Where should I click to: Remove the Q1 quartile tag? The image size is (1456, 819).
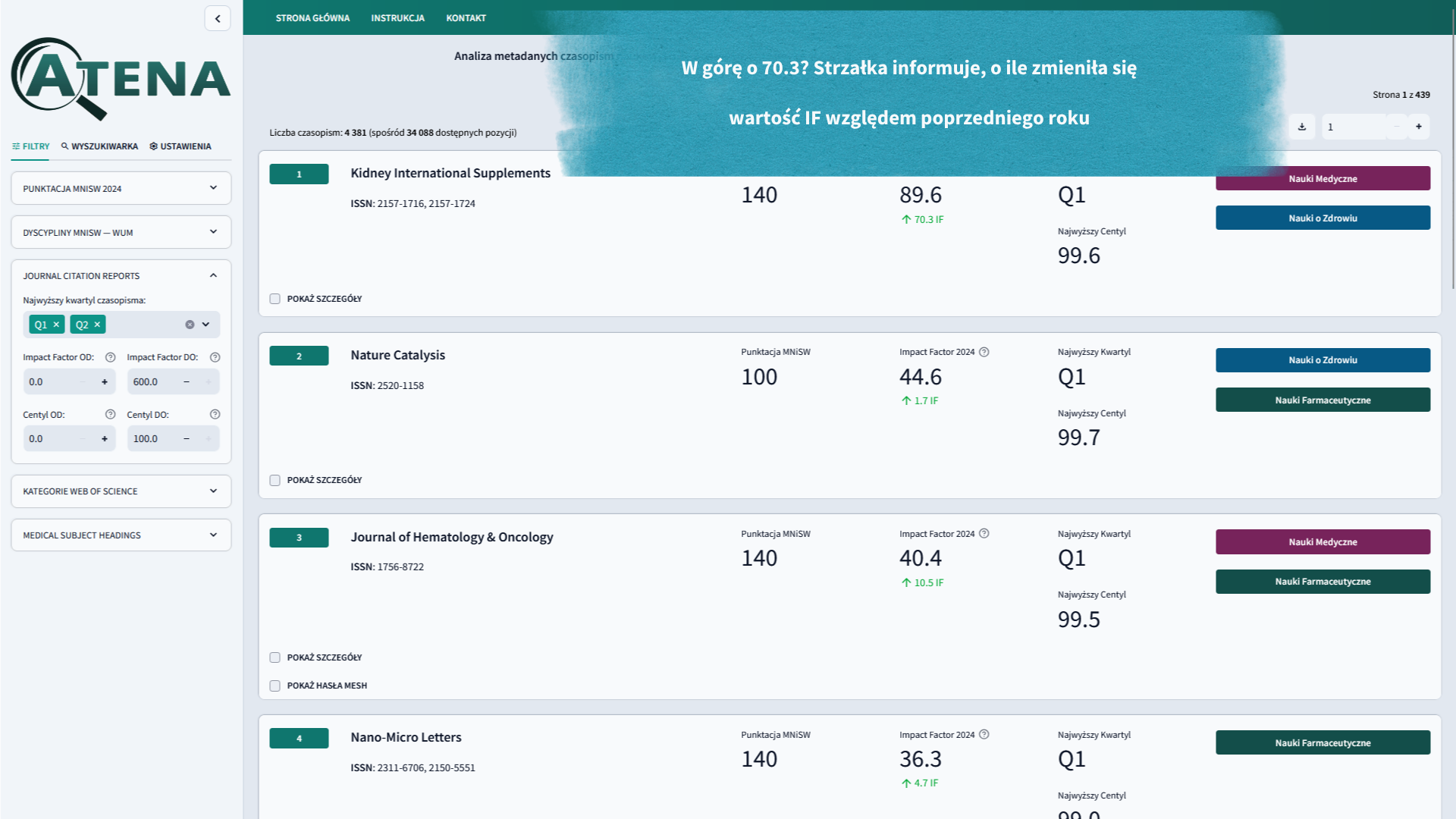click(x=56, y=325)
